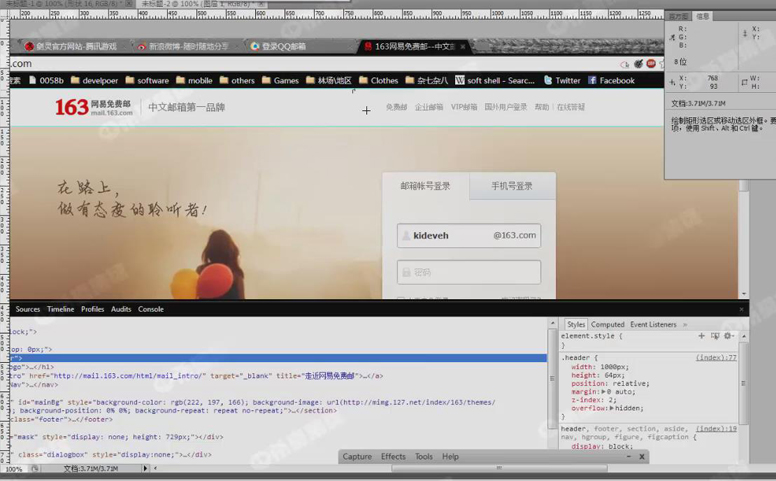Open the Games bookmark folder

(x=279, y=80)
